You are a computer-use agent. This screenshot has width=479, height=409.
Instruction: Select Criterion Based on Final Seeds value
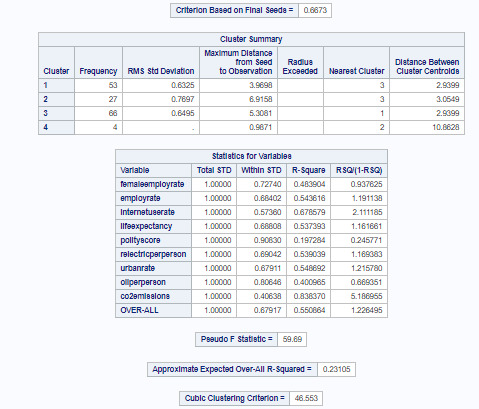315,10
